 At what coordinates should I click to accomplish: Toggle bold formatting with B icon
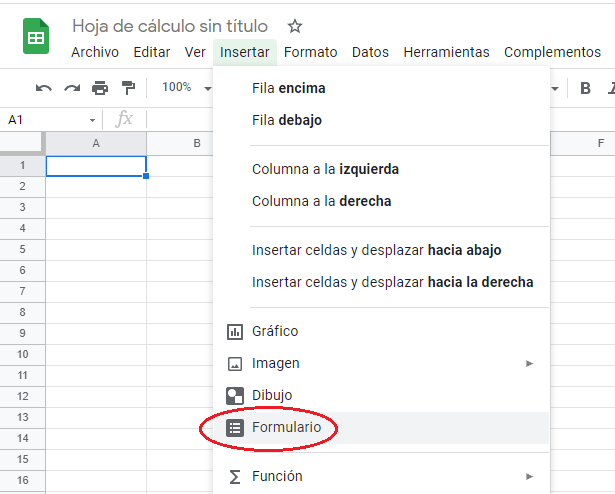click(x=585, y=88)
